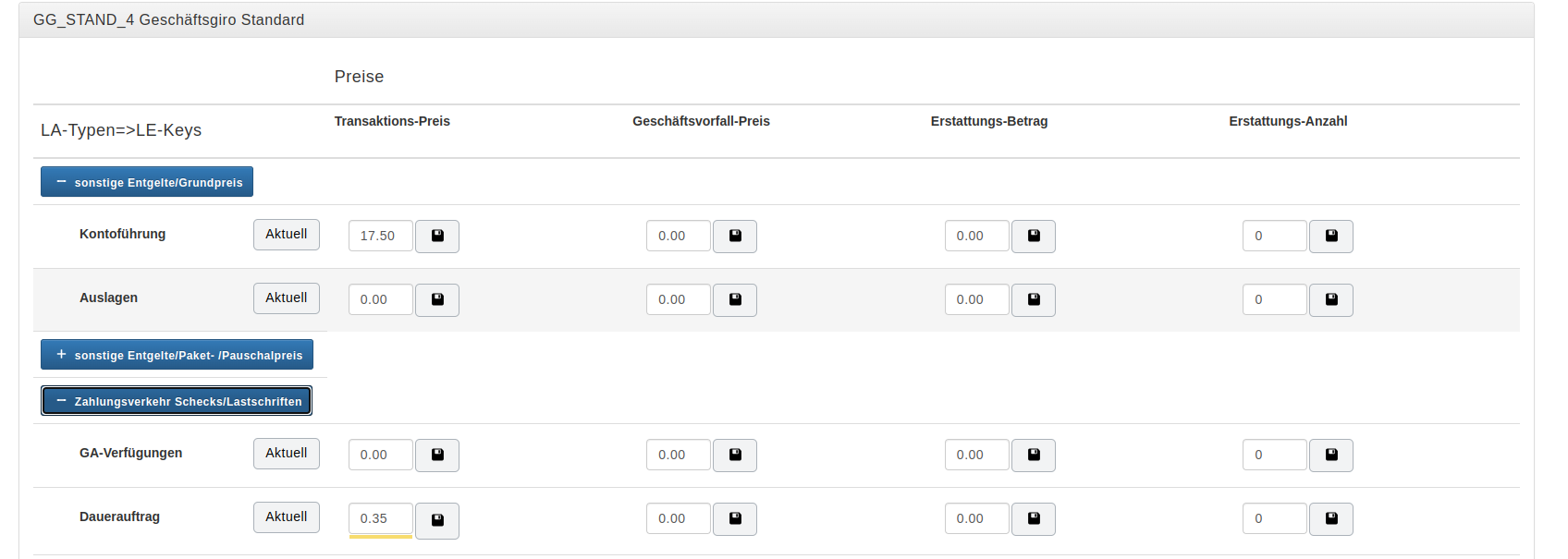Save Dauerauftrag Erstattungs-Anzahl value
The width and height of the screenshot is (1568, 559).
pos(1331,519)
